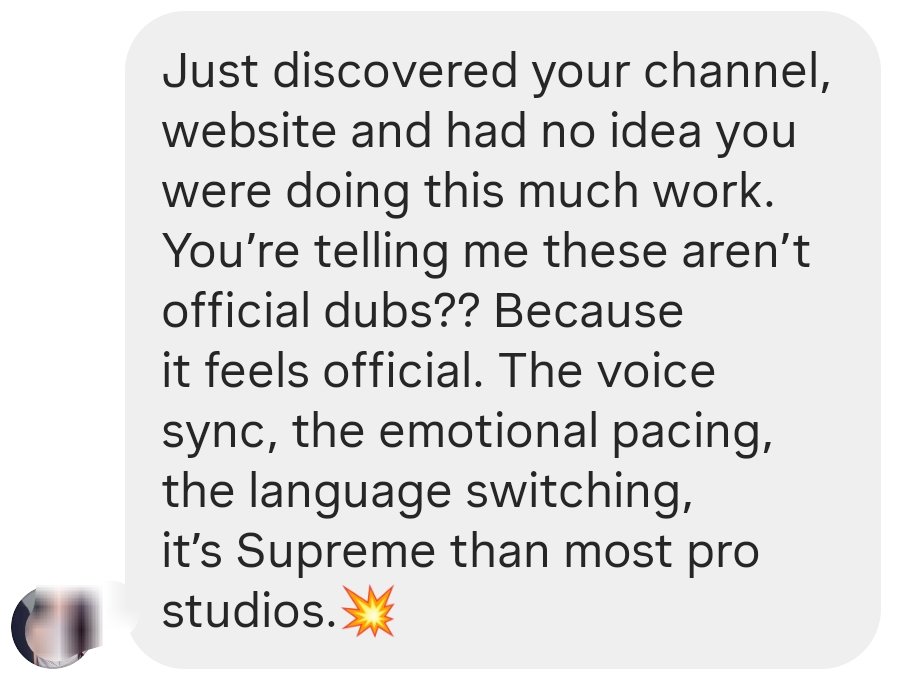
Task: Click the phrase "emotional pacing,"
Action: point(575,432)
